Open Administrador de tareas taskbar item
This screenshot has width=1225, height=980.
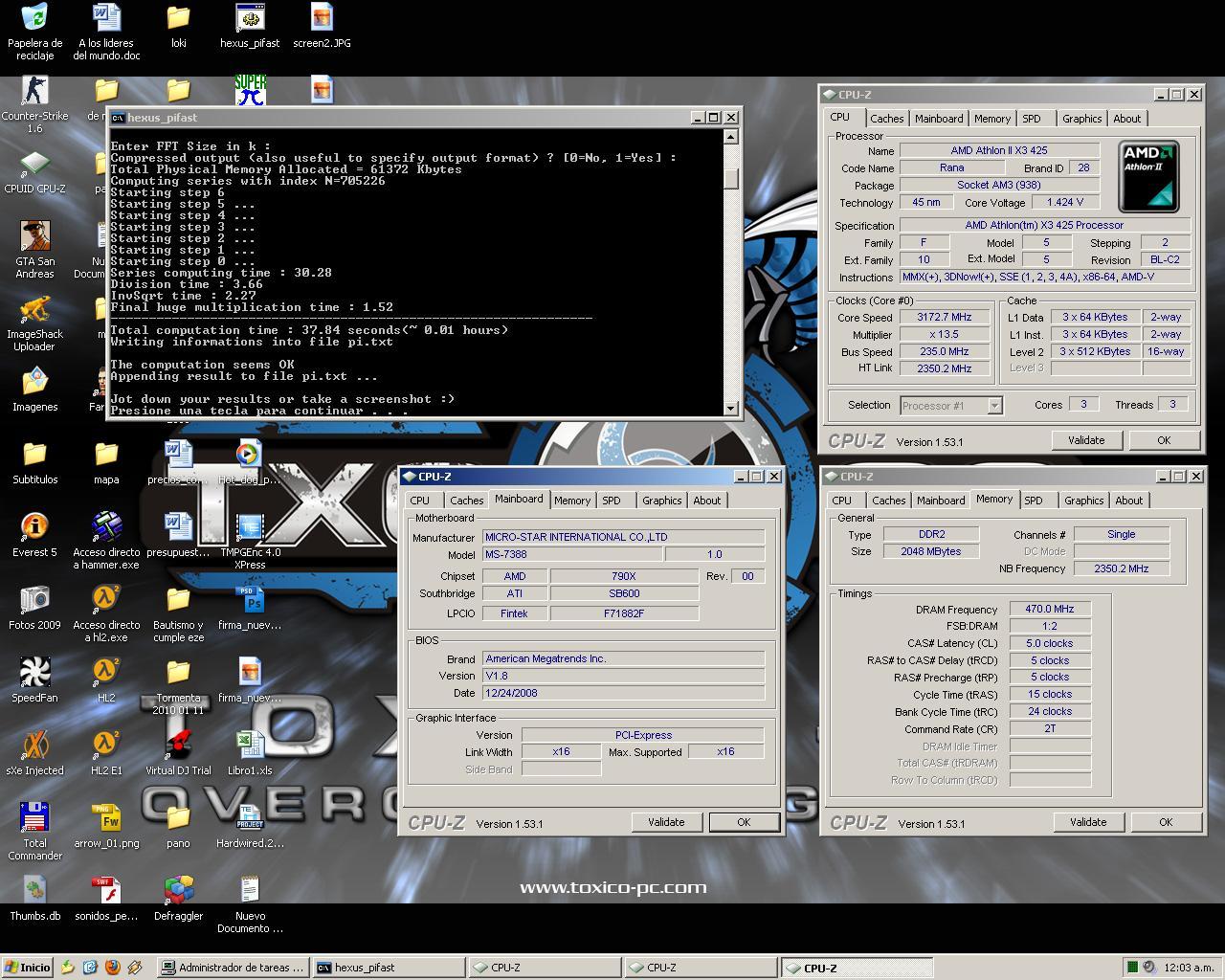click(x=232, y=968)
